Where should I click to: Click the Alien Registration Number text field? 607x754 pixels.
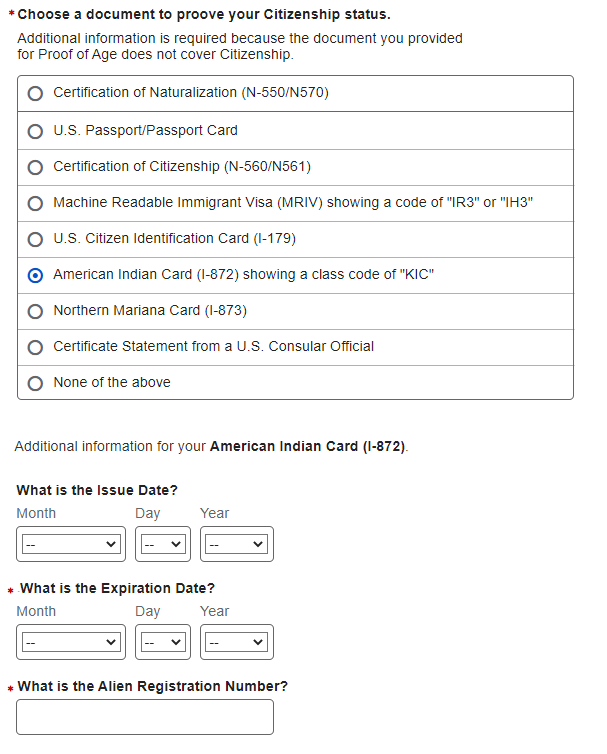pos(145,717)
